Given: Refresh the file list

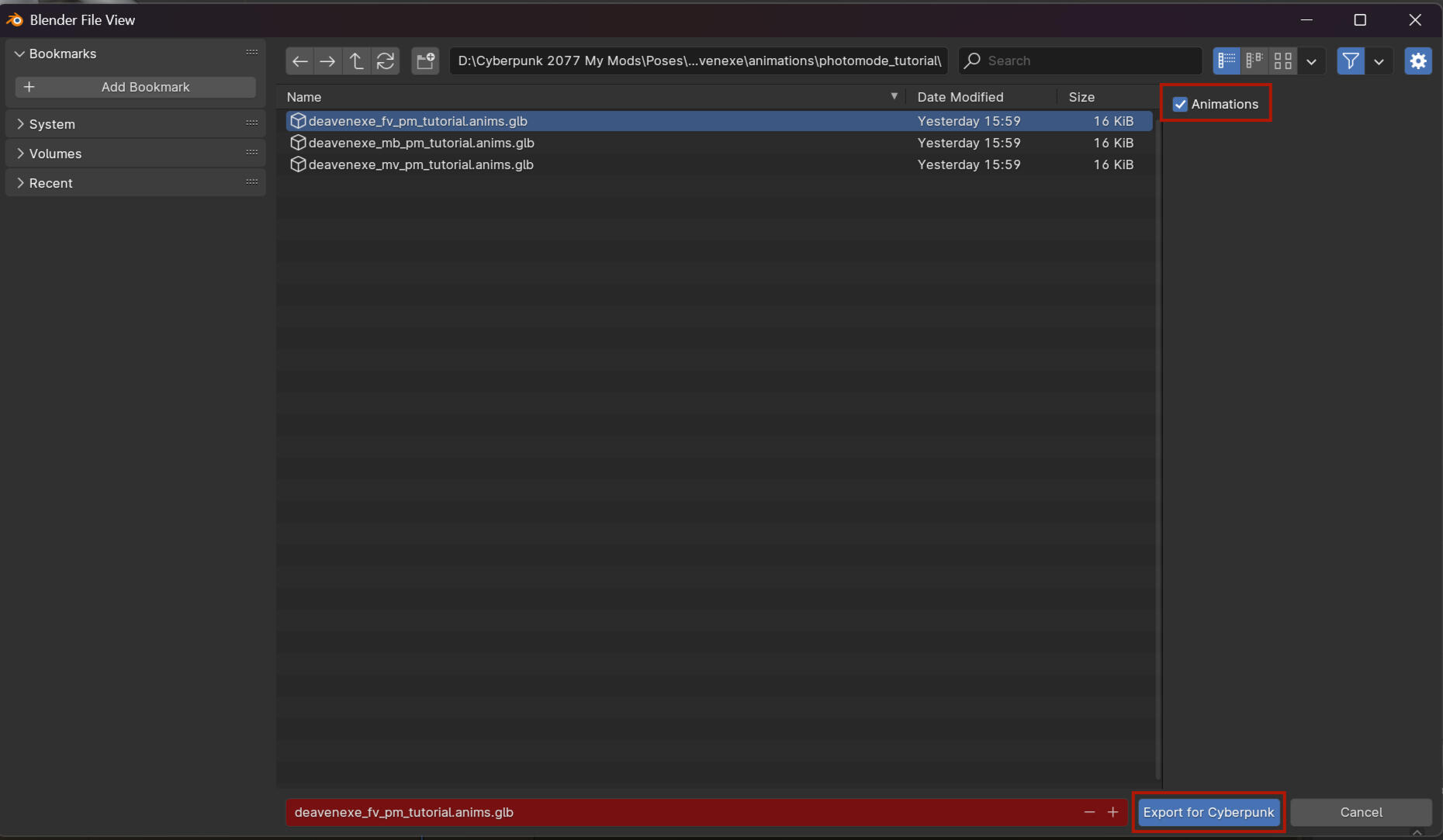Looking at the screenshot, I should 386,60.
